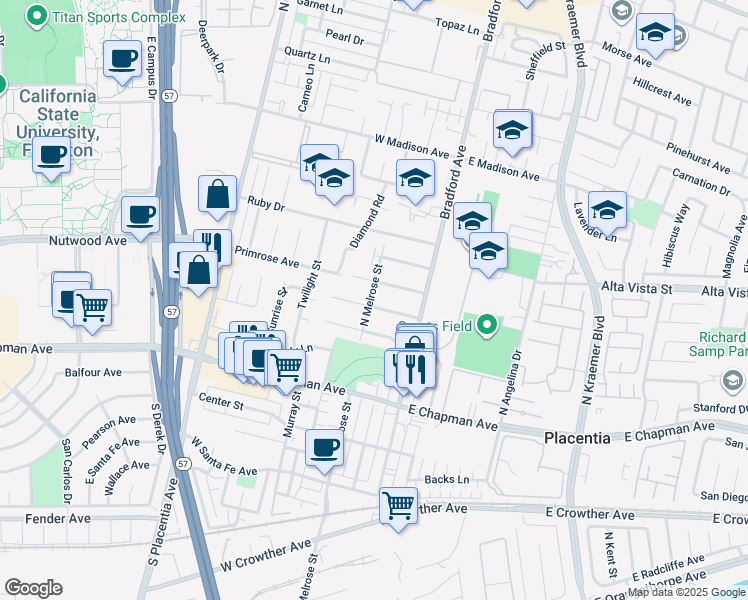The height and width of the screenshot is (600, 748).
Task: Click the Alta Vista St label
Action: click(637, 288)
